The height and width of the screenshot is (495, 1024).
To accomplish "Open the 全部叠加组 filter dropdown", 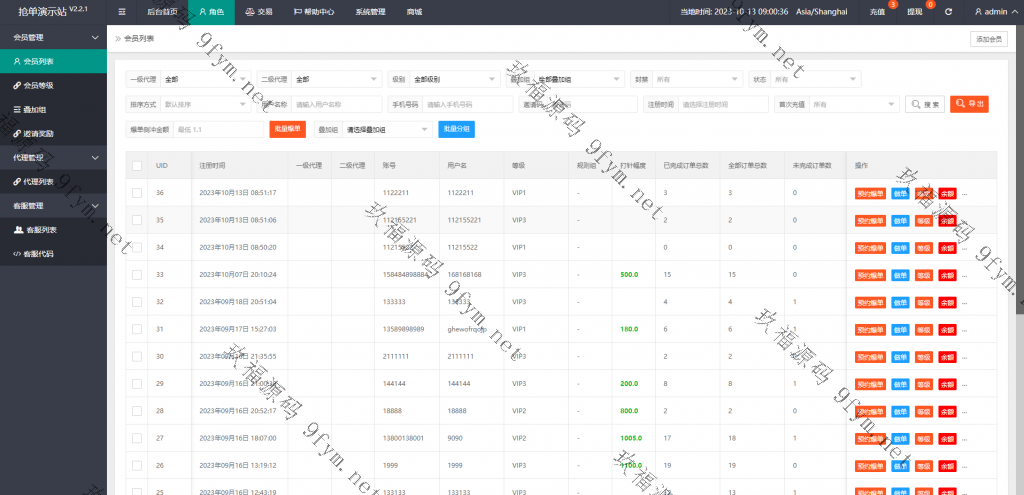I will [579, 79].
